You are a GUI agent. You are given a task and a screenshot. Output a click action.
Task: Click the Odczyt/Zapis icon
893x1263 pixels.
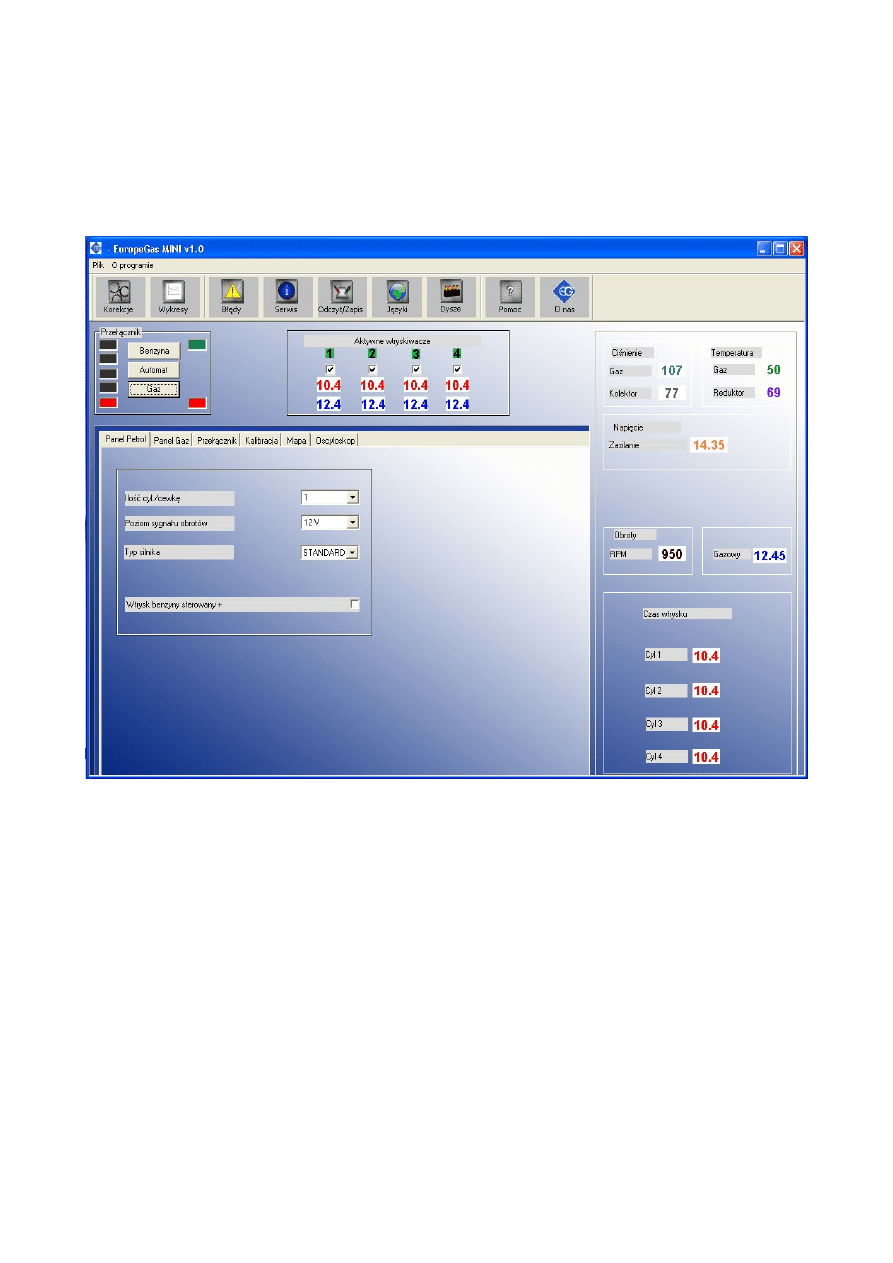tap(342, 296)
